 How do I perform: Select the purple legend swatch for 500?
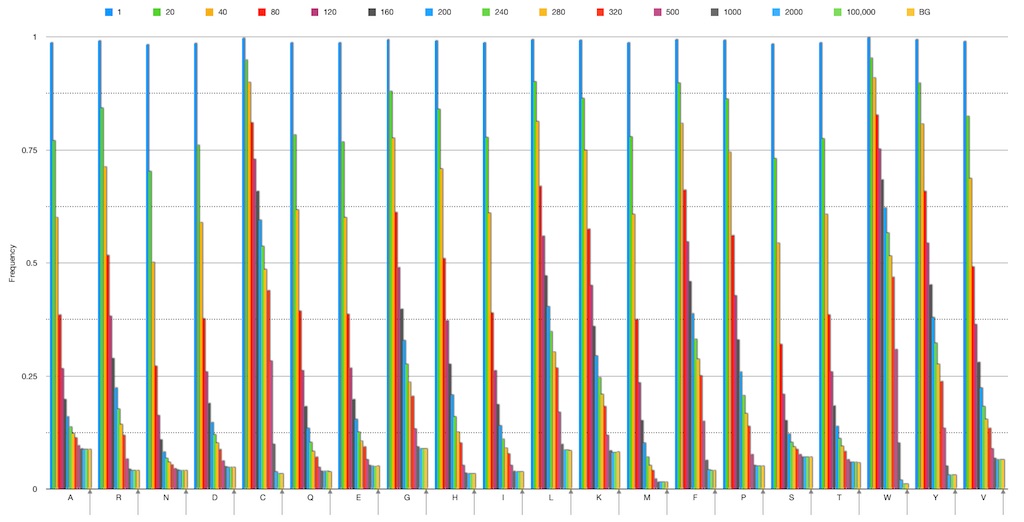click(x=656, y=12)
